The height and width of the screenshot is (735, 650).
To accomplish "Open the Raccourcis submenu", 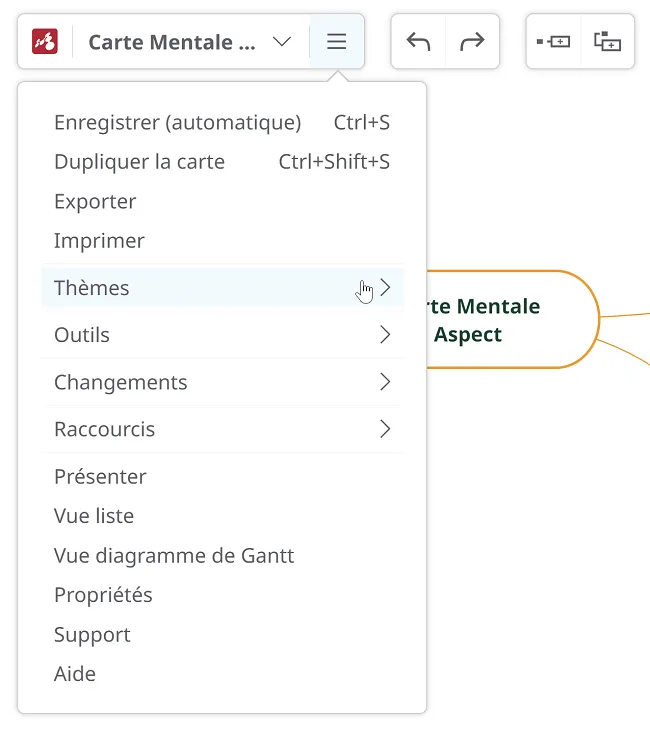I will point(223,429).
